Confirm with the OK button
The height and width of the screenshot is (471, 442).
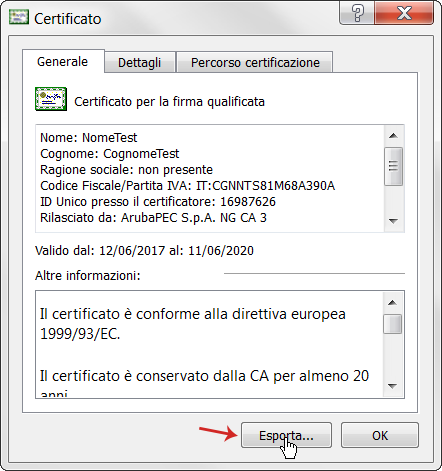(x=380, y=435)
